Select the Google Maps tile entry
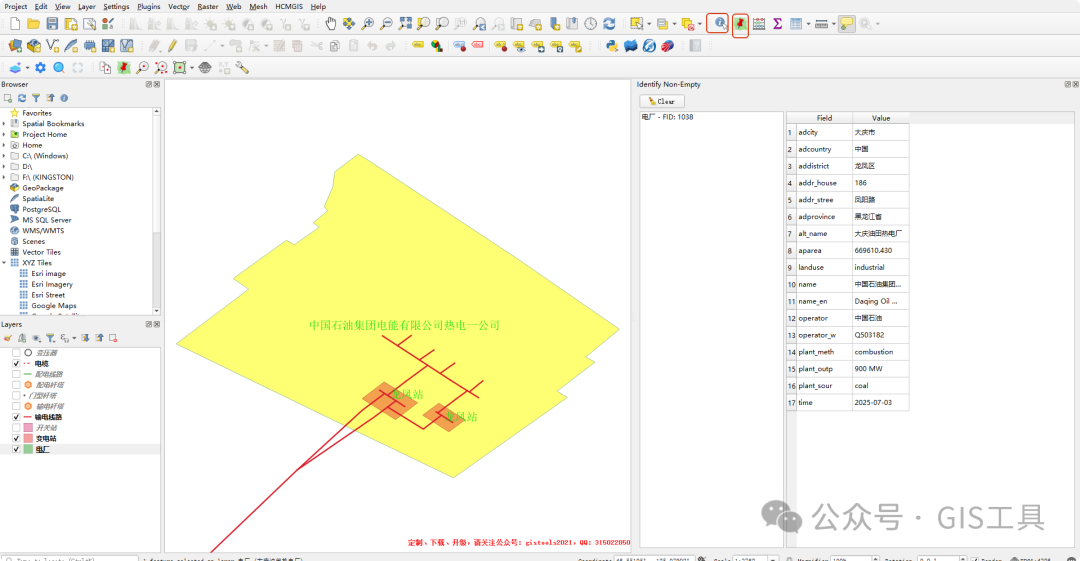The image size is (1080, 561). 54,305
